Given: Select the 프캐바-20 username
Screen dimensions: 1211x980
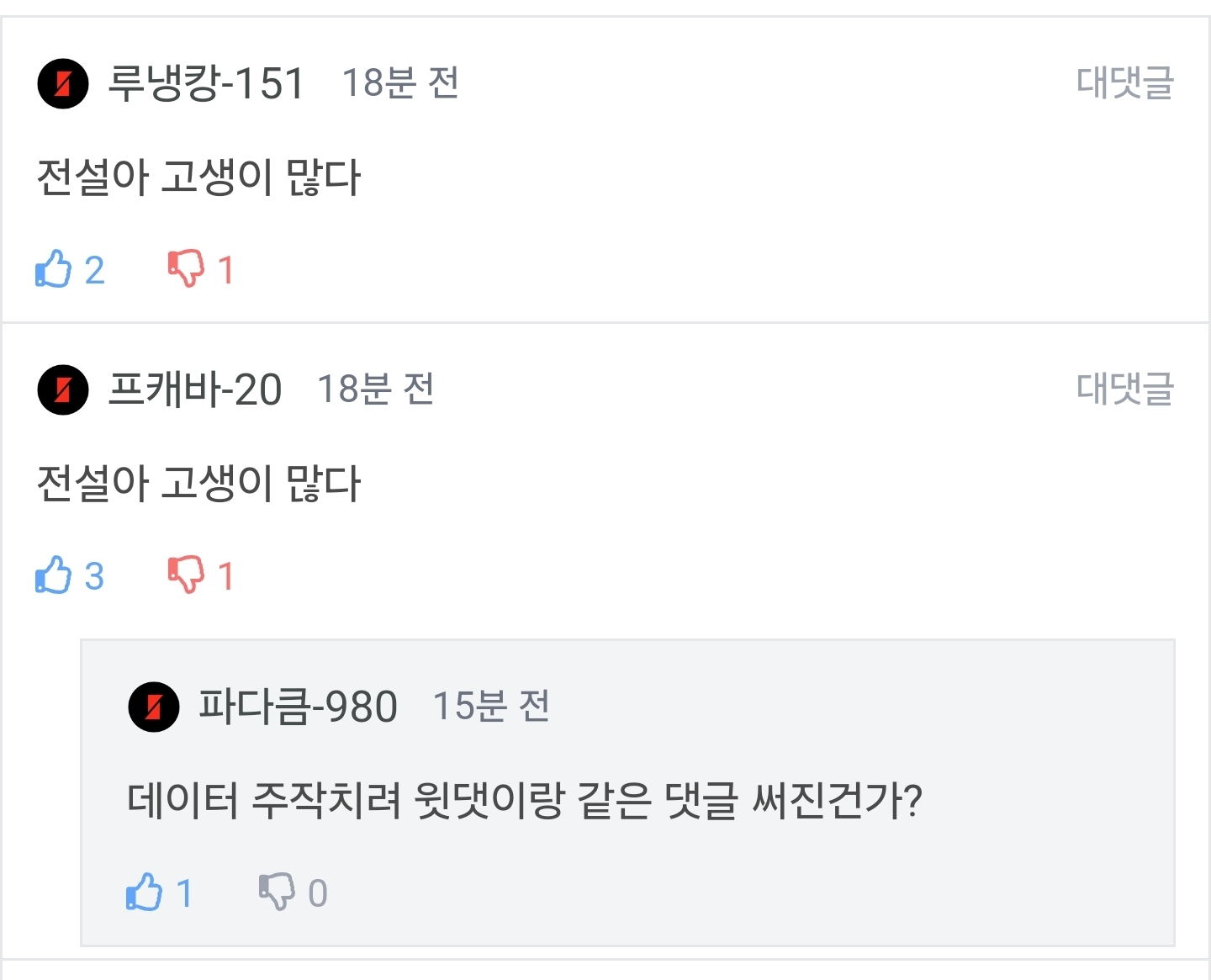Looking at the screenshot, I should [195, 389].
